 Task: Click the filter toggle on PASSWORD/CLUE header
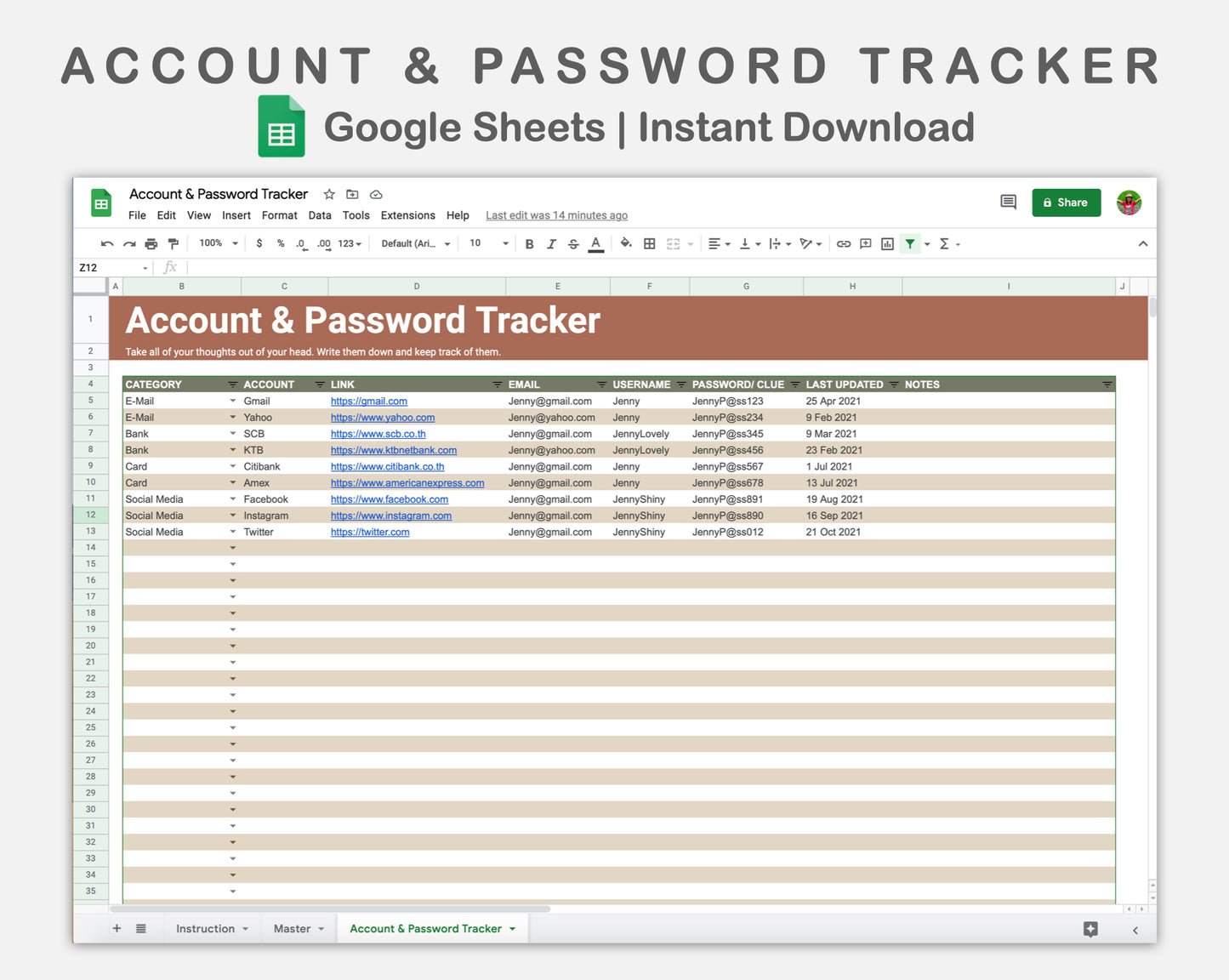[x=794, y=384]
